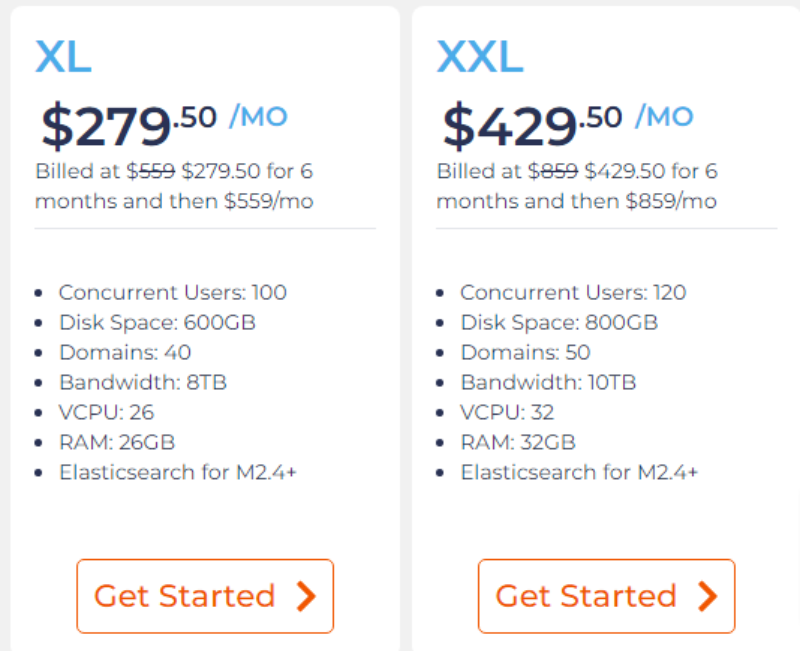Click "RAM: 26GB" list item
Screen dimensions: 800x651
coord(116,442)
